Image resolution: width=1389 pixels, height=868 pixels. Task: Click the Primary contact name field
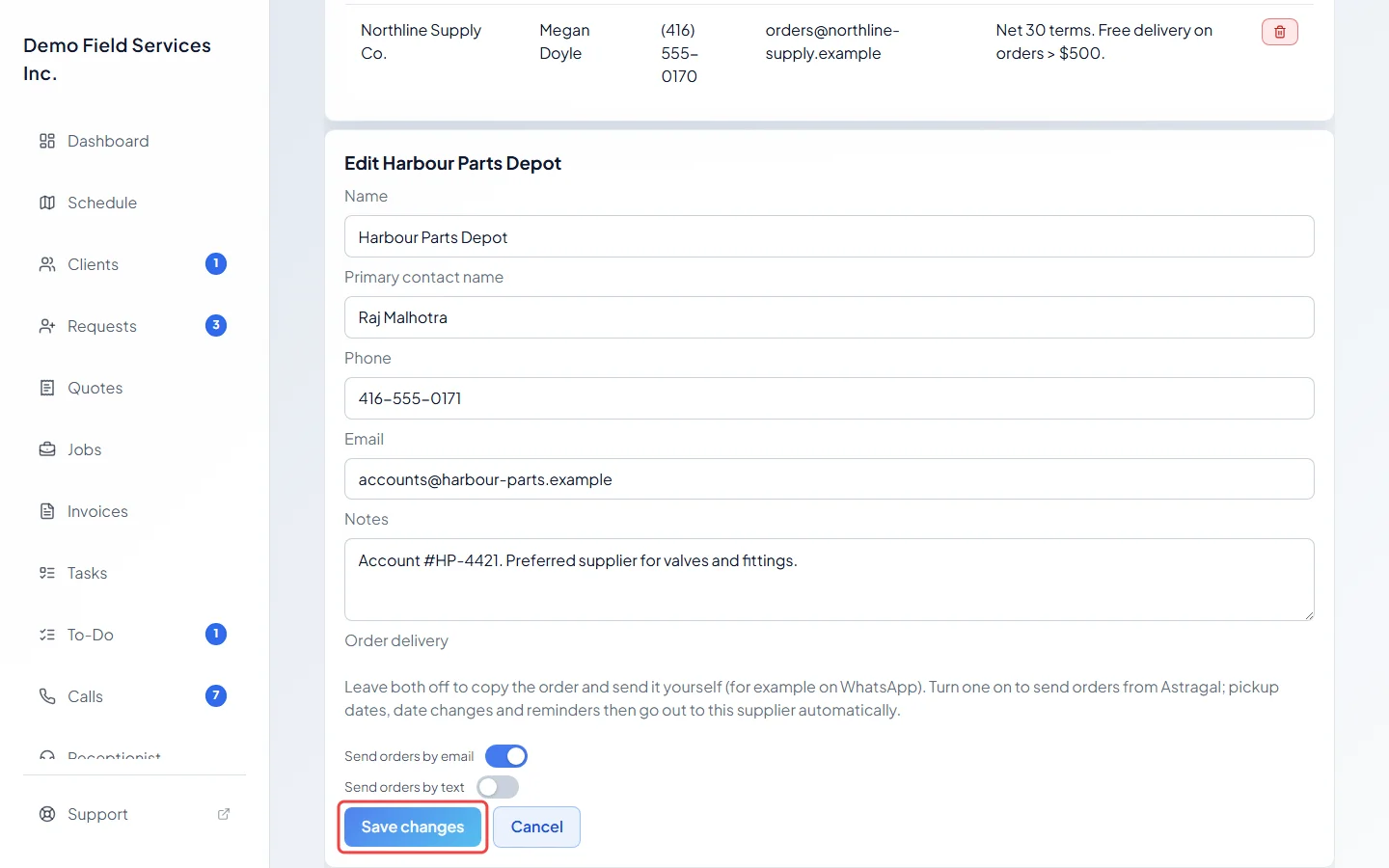[x=830, y=317]
